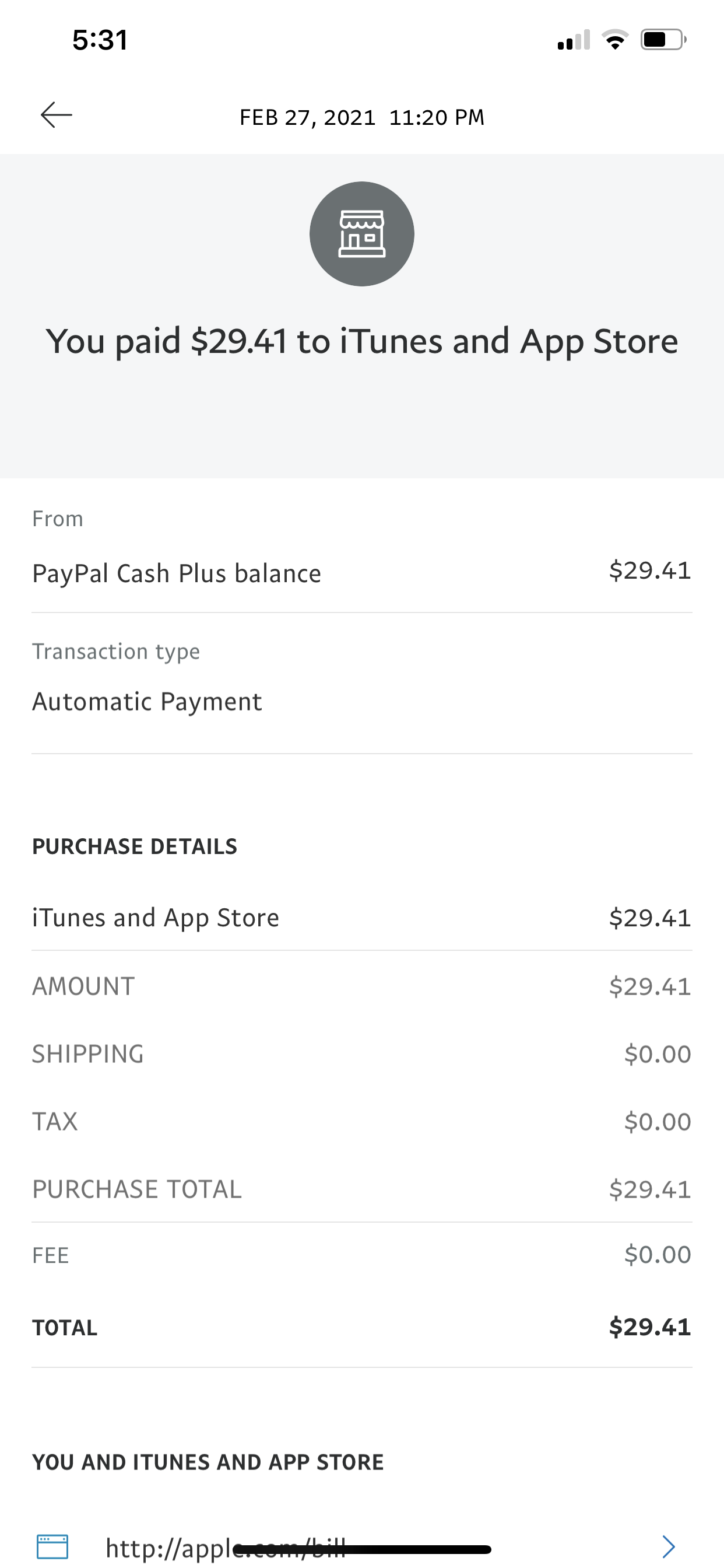724x1568 pixels.
Task: Expand the apple.com/bill row chevron
Action: [x=668, y=1546]
